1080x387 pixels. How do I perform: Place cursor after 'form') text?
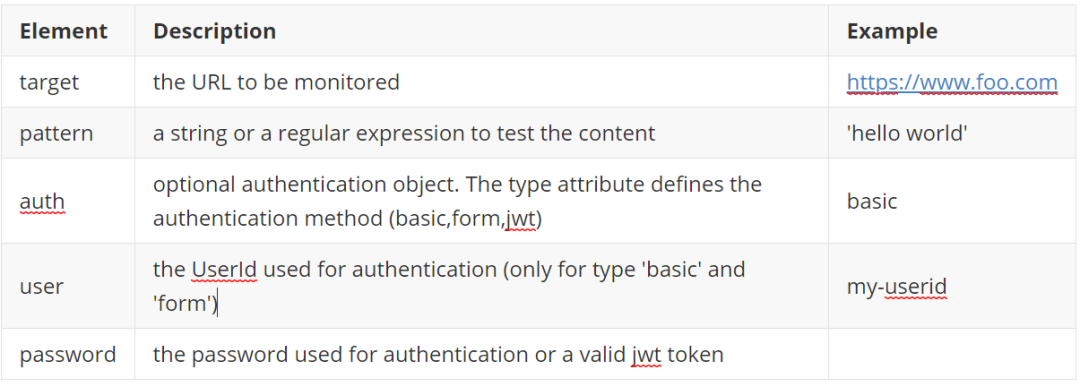[218, 304]
